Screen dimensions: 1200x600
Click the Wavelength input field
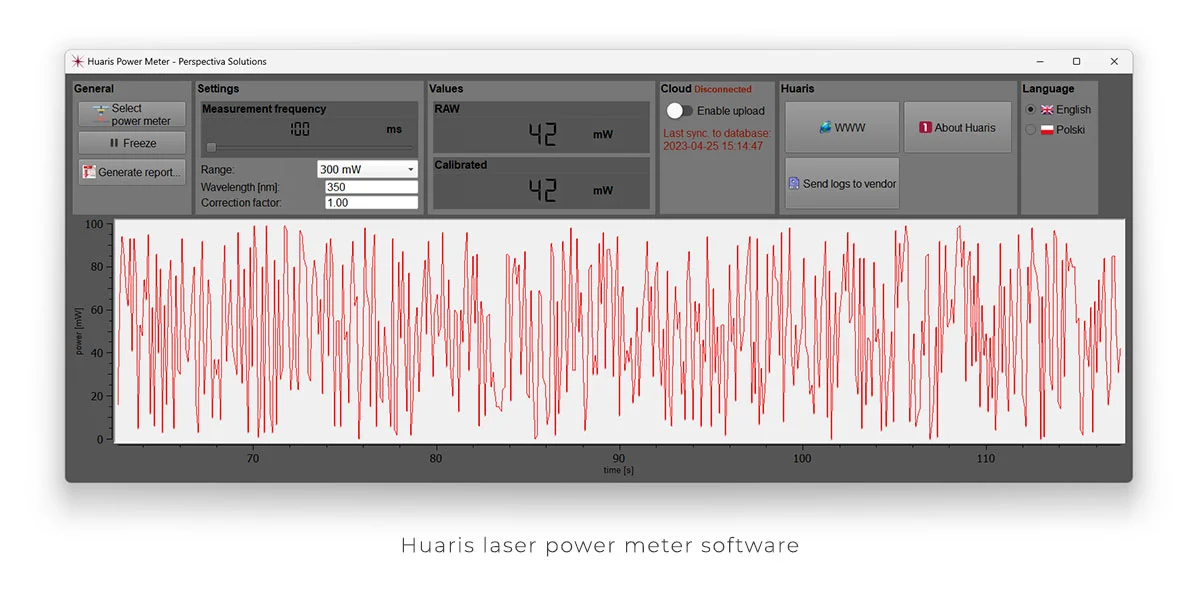[x=371, y=187]
